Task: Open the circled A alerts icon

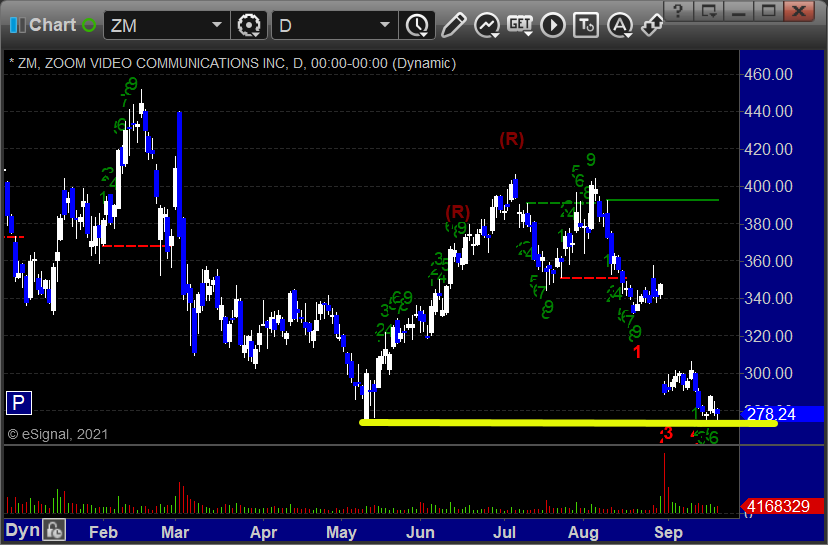Action: coord(620,25)
